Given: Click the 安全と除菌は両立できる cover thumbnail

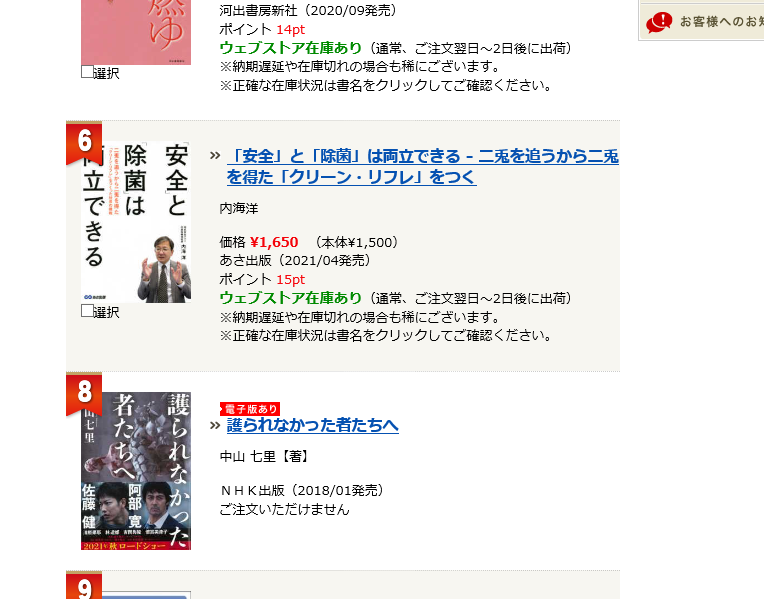Looking at the screenshot, I should (136, 222).
